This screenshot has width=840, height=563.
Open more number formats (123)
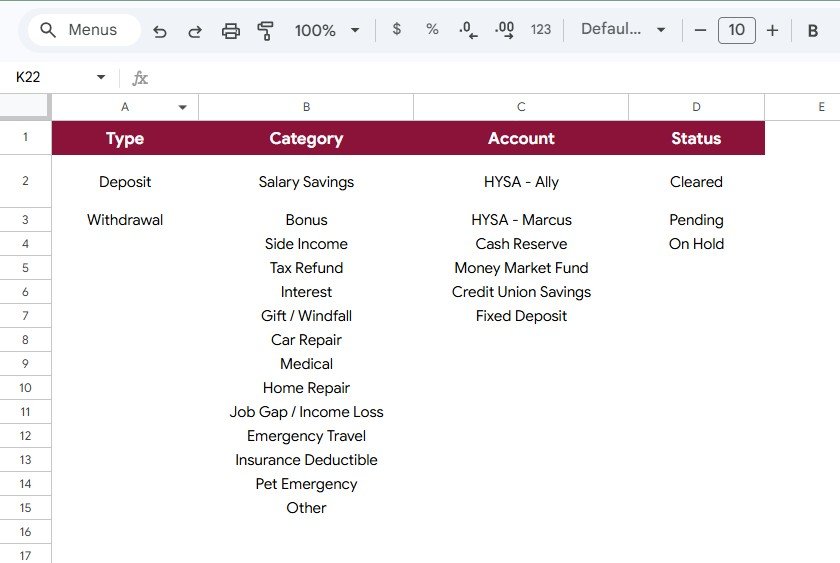click(x=541, y=29)
